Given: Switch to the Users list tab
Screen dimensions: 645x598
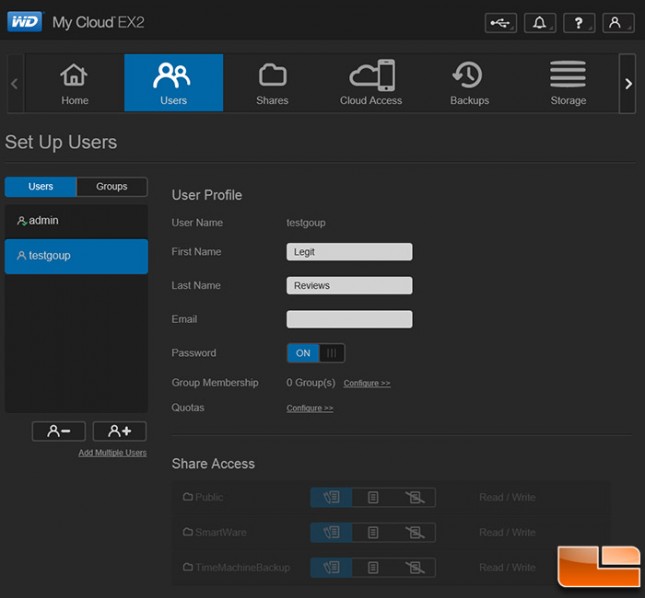Looking at the screenshot, I should [x=41, y=187].
